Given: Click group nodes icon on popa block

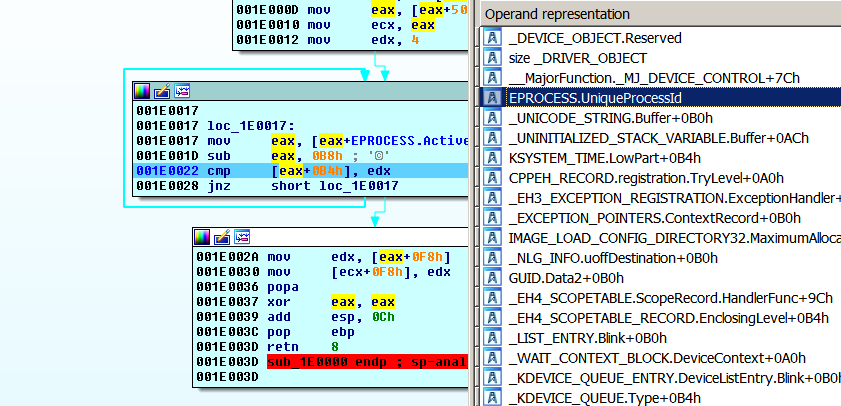Looking at the screenshot, I should (x=241, y=237).
